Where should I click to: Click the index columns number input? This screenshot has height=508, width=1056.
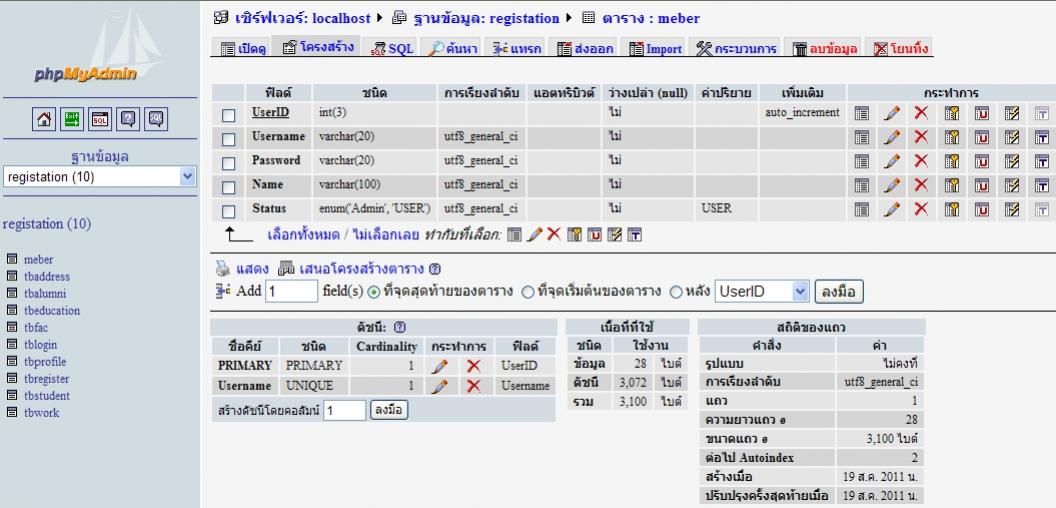tap(345, 410)
